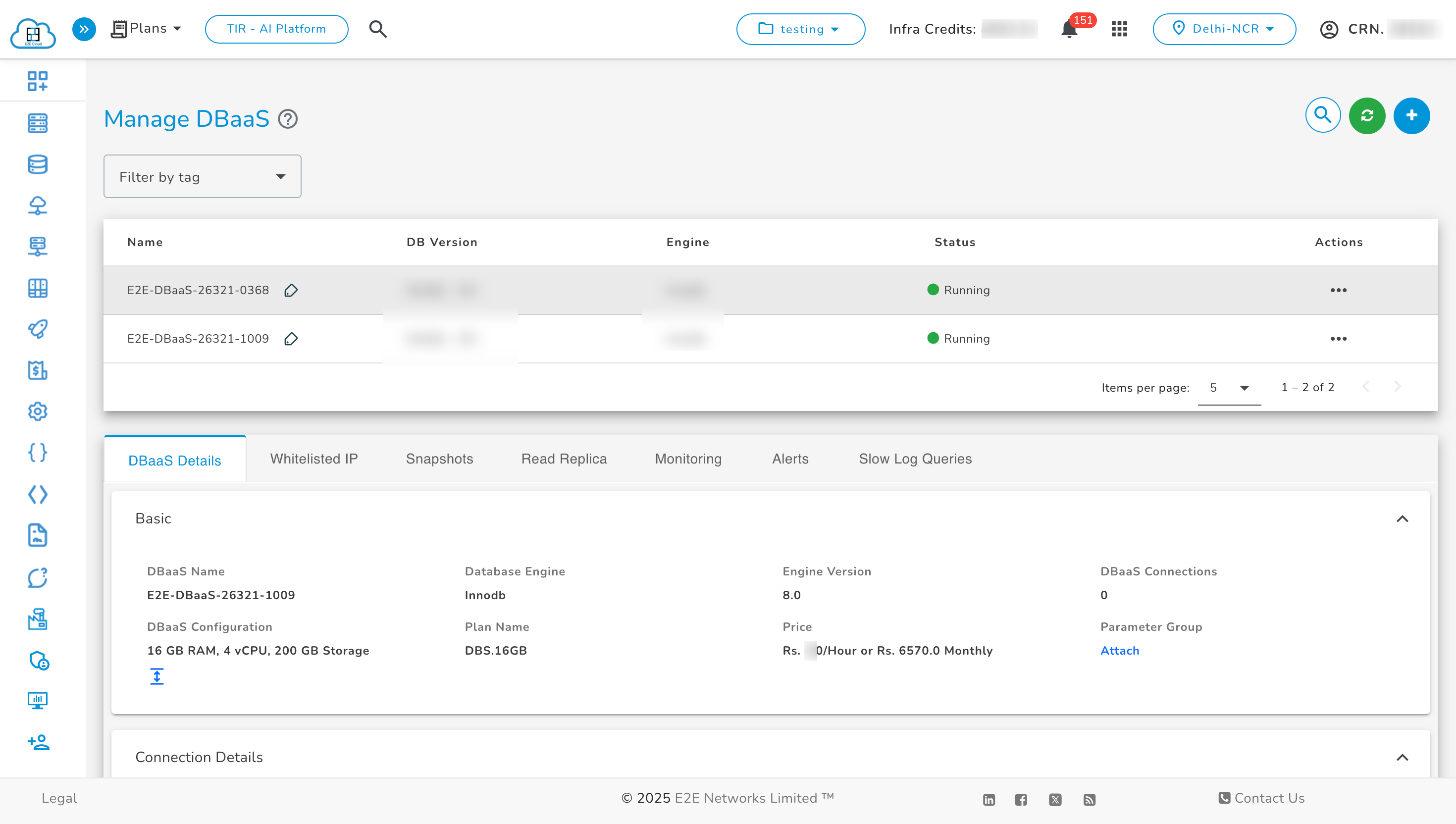This screenshot has width=1456, height=824.
Task: Open the apps grid icon beside notifications
Action: click(1119, 29)
